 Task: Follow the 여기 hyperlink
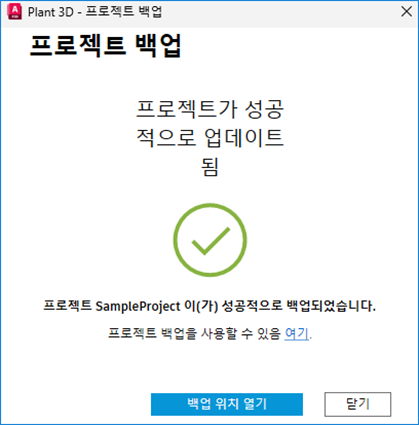[x=296, y=333]
